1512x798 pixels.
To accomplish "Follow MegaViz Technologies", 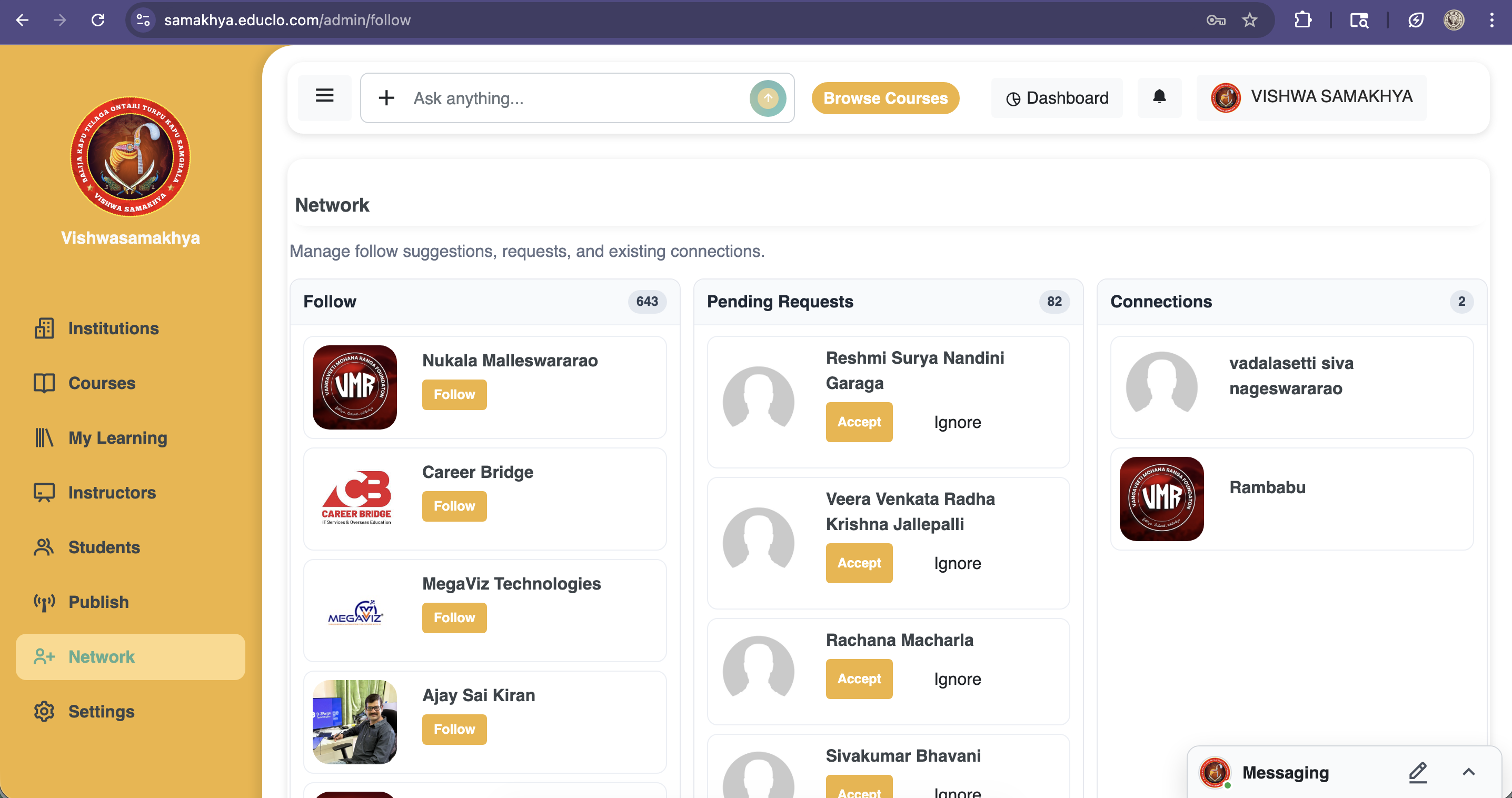I will 454,617.
